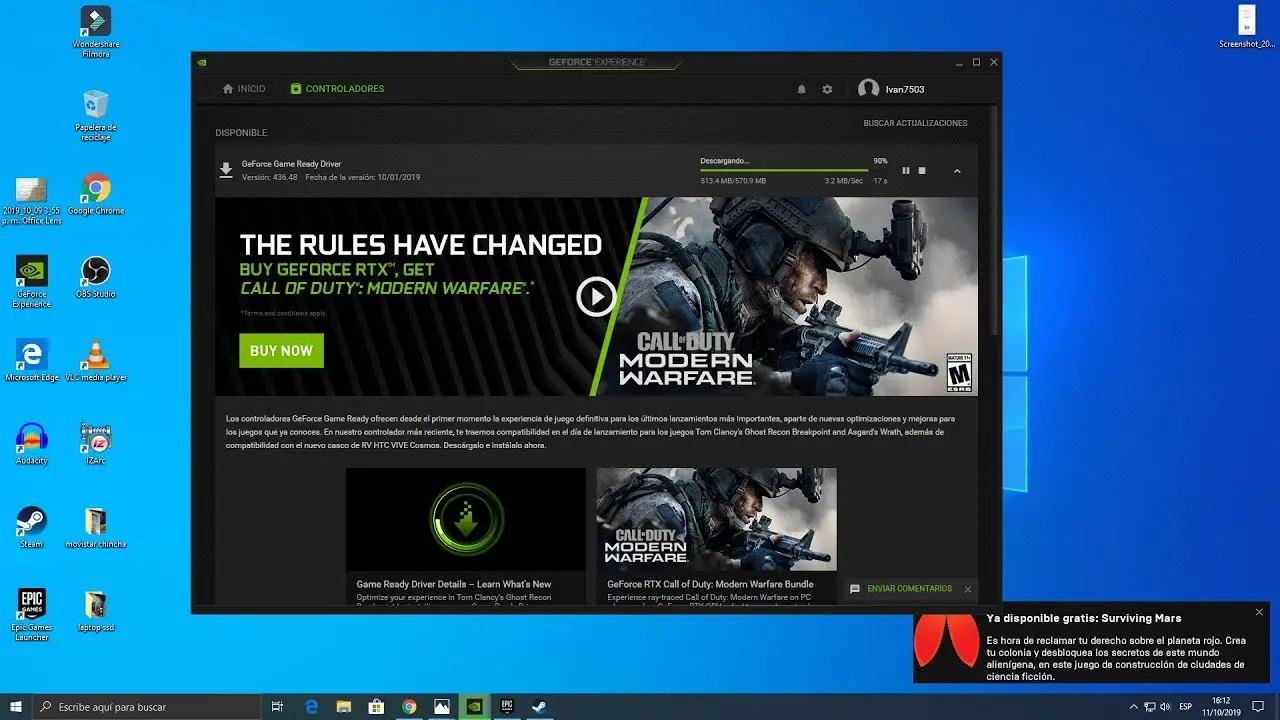Launch OBS Studio from the desktop

click(x=95, y=272)
